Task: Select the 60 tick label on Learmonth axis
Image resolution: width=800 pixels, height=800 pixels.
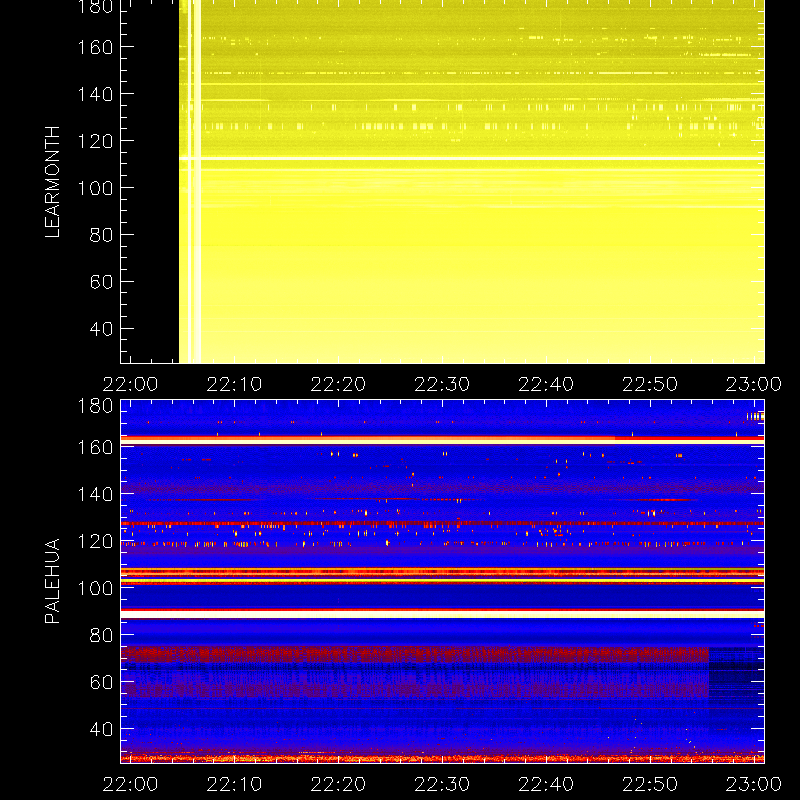Action: (102, 282)
